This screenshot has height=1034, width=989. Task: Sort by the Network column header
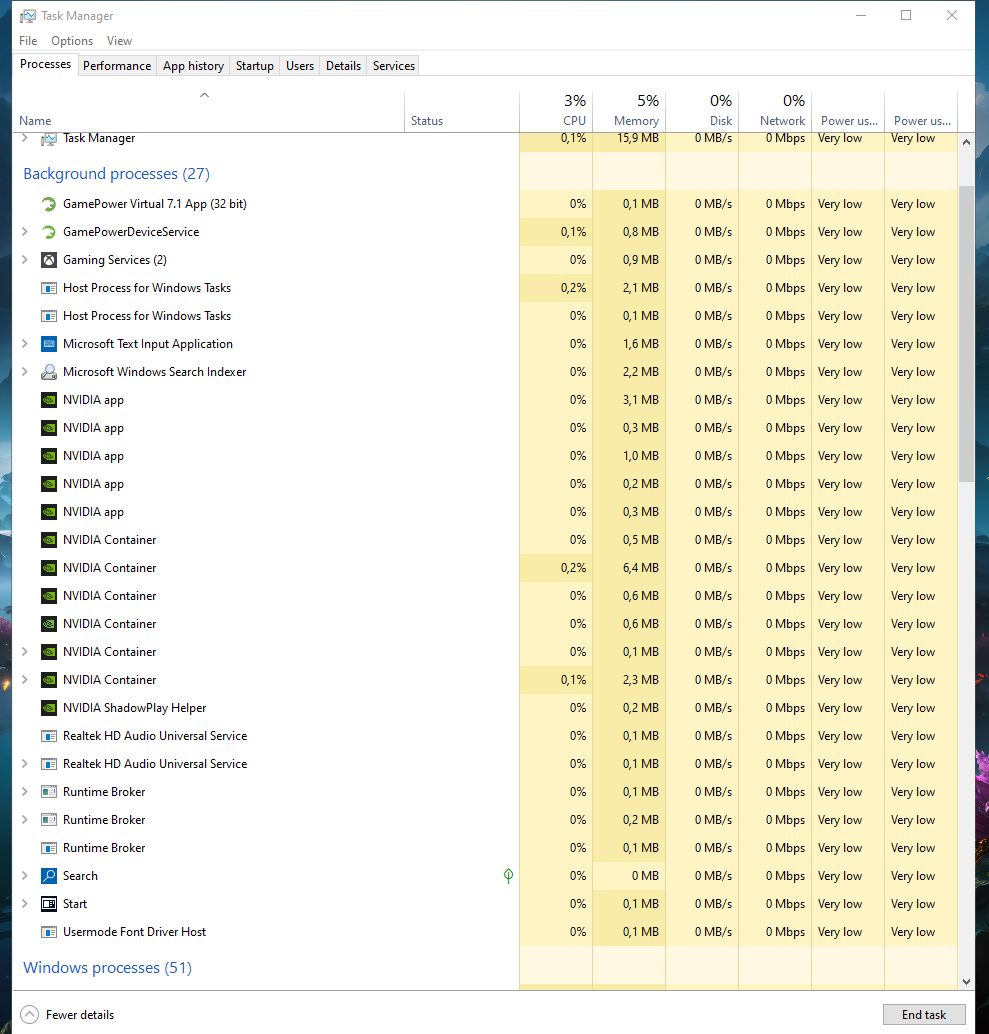pyautogui.click(x=775, y=111)
